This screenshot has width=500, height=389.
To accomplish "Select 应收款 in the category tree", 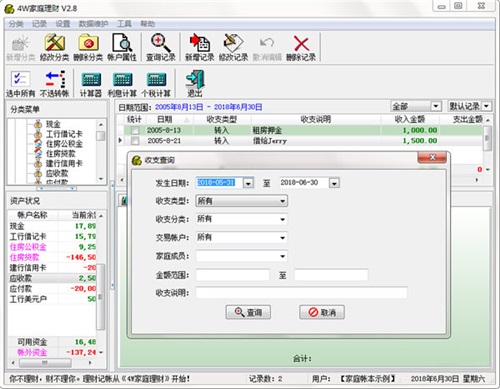I will 57,173.
